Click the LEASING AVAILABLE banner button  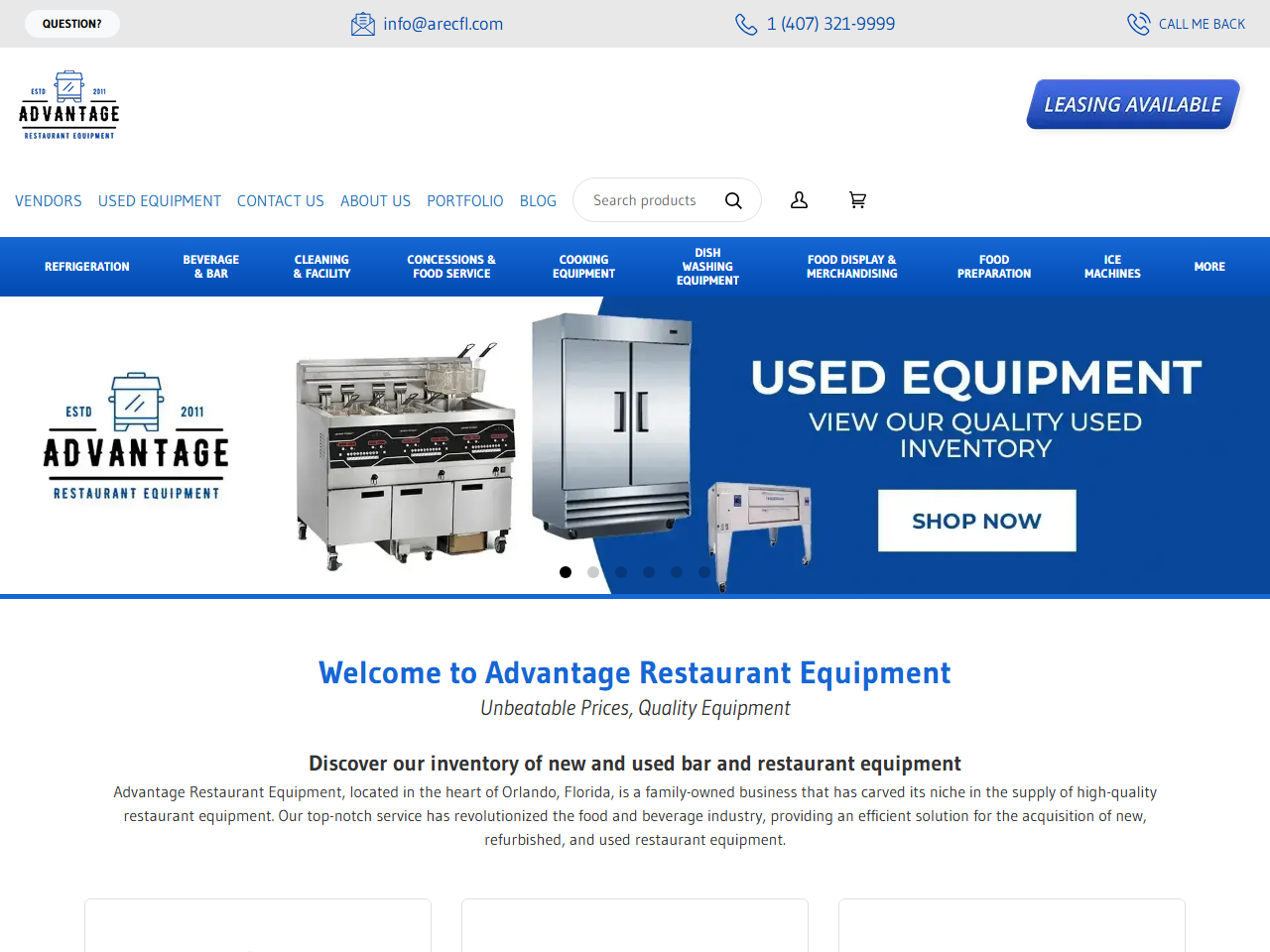point(1133,104)
